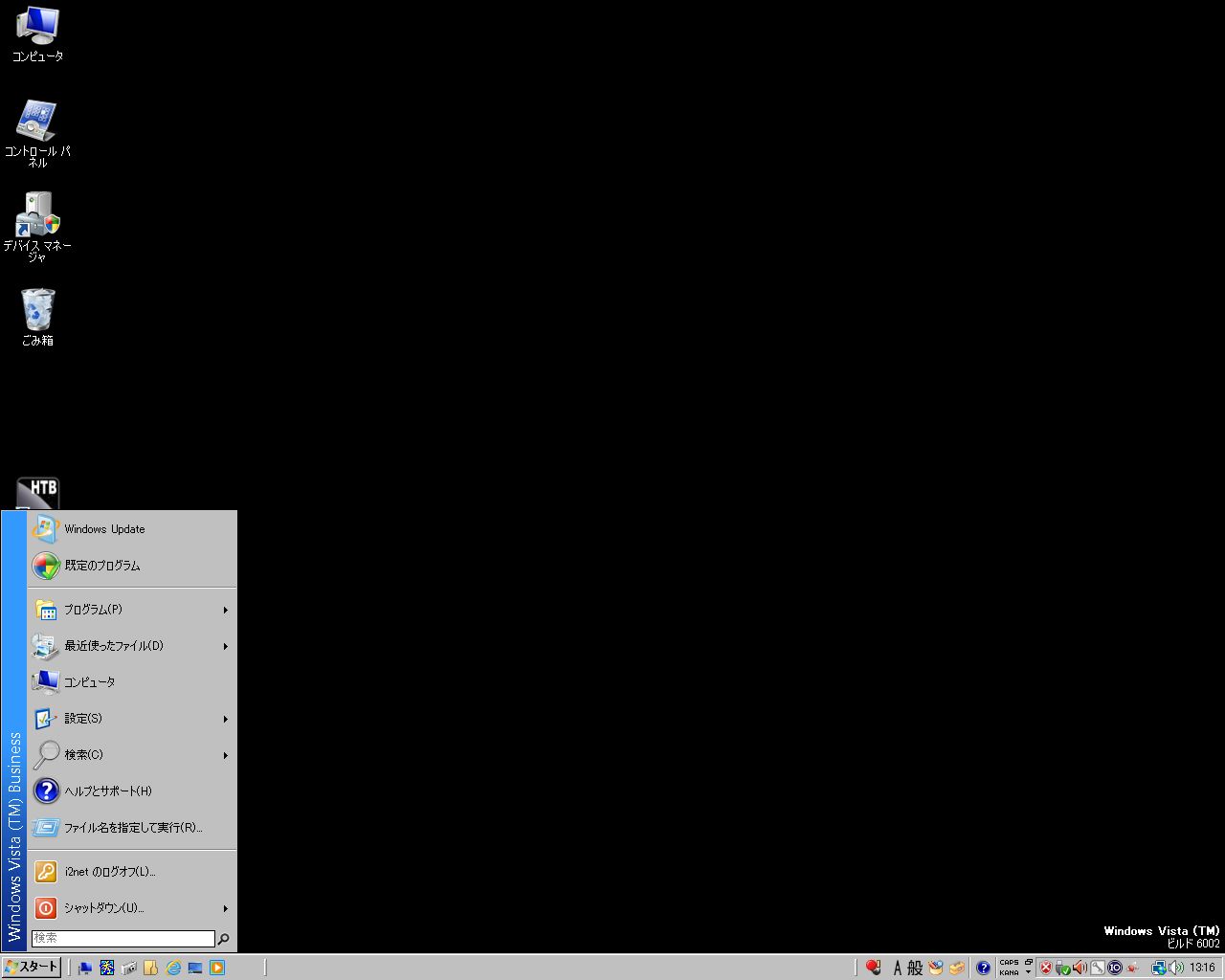Launch the camera quick launch icon
1225x980 pixels.
coord(129,968)
